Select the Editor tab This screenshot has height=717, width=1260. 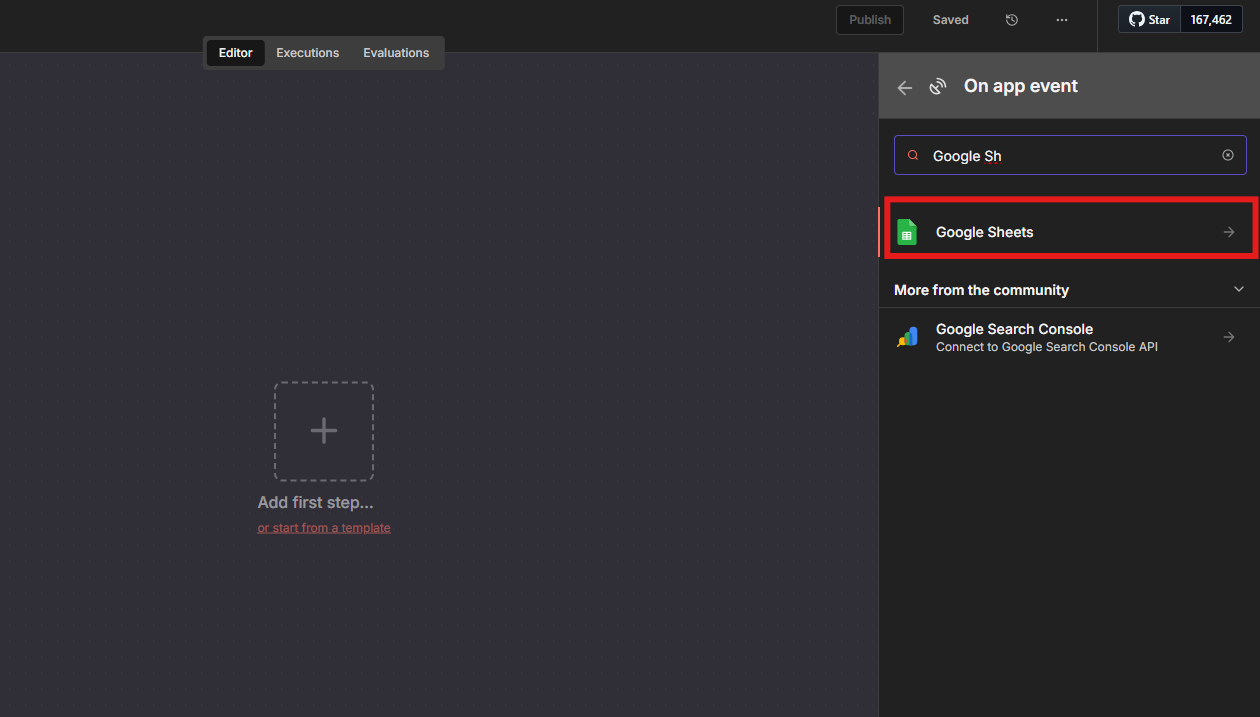[x=236, y=53]
